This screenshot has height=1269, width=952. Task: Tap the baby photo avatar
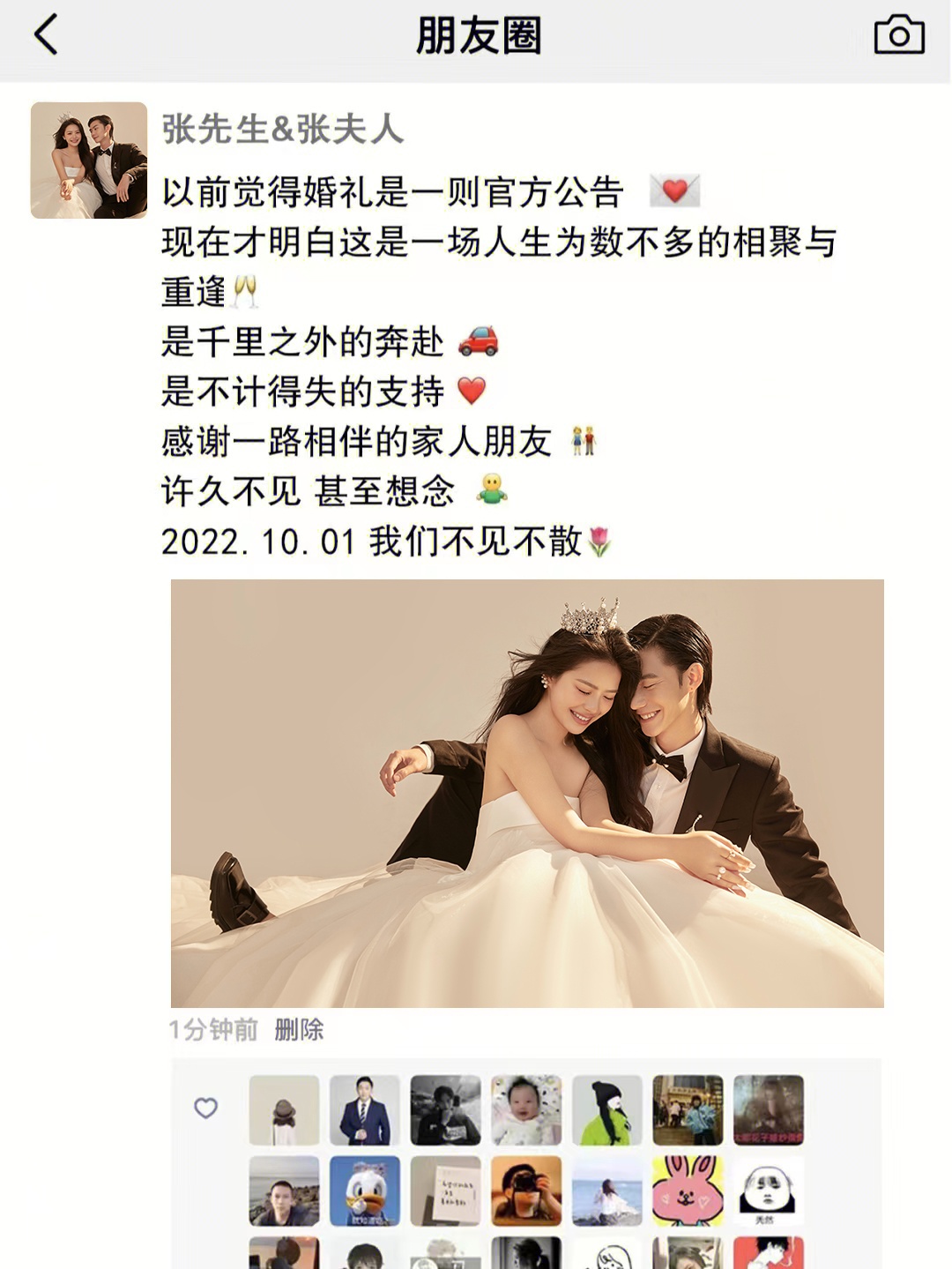coord(526,1110)
